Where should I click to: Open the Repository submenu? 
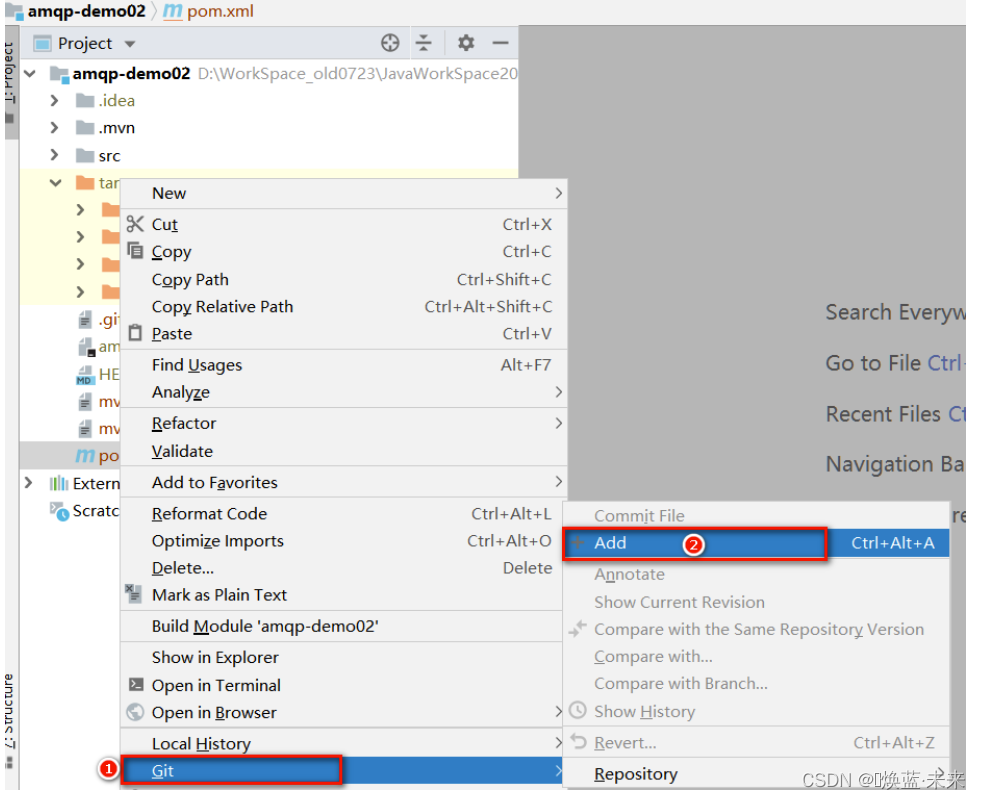[635, 774]
